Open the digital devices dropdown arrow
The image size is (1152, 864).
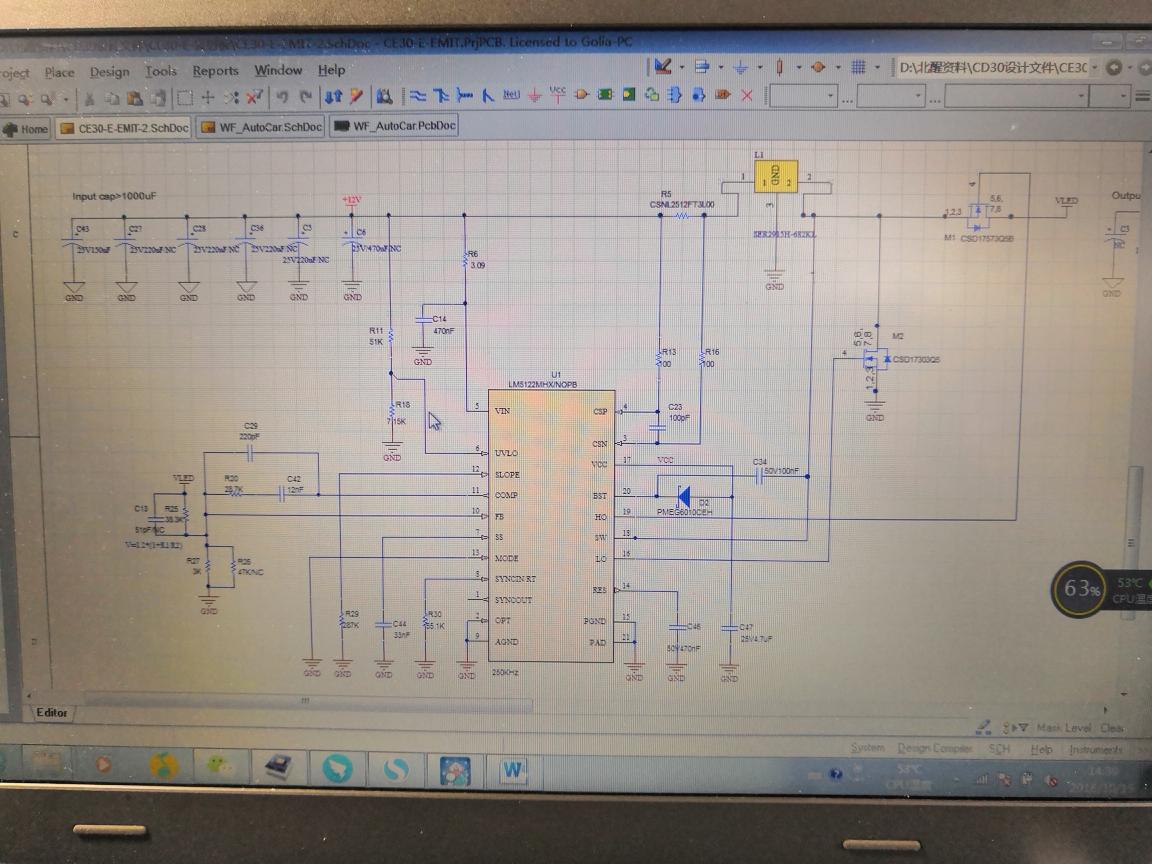point(799,68)
